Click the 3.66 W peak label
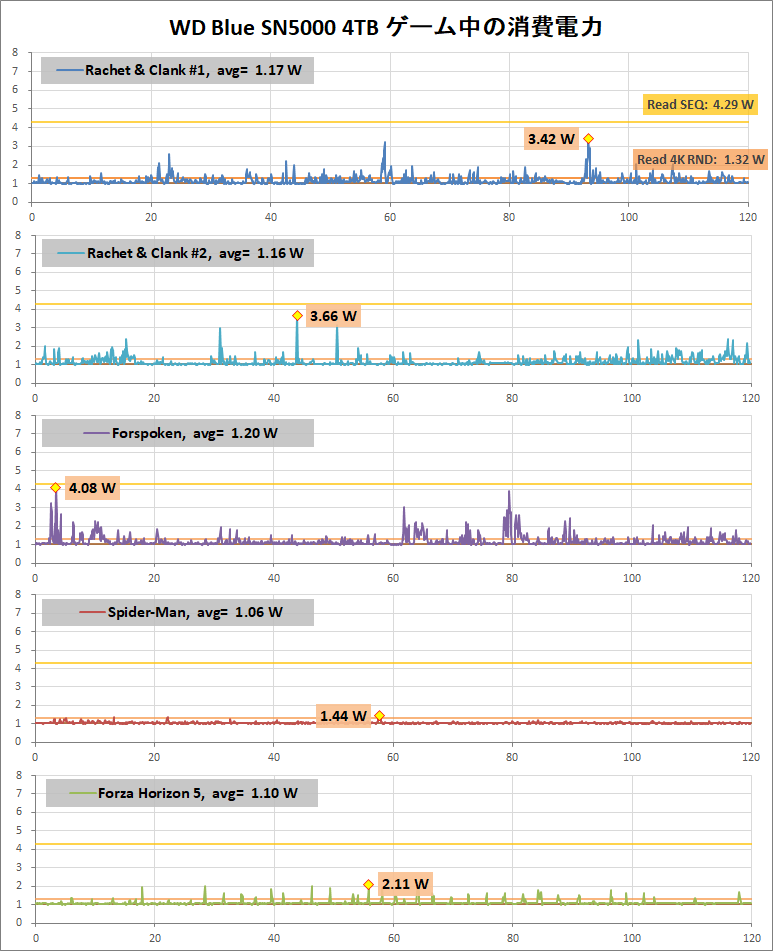The width and height of the screenshot is (773, 951). pyautogui.click(x=333, y=316)
